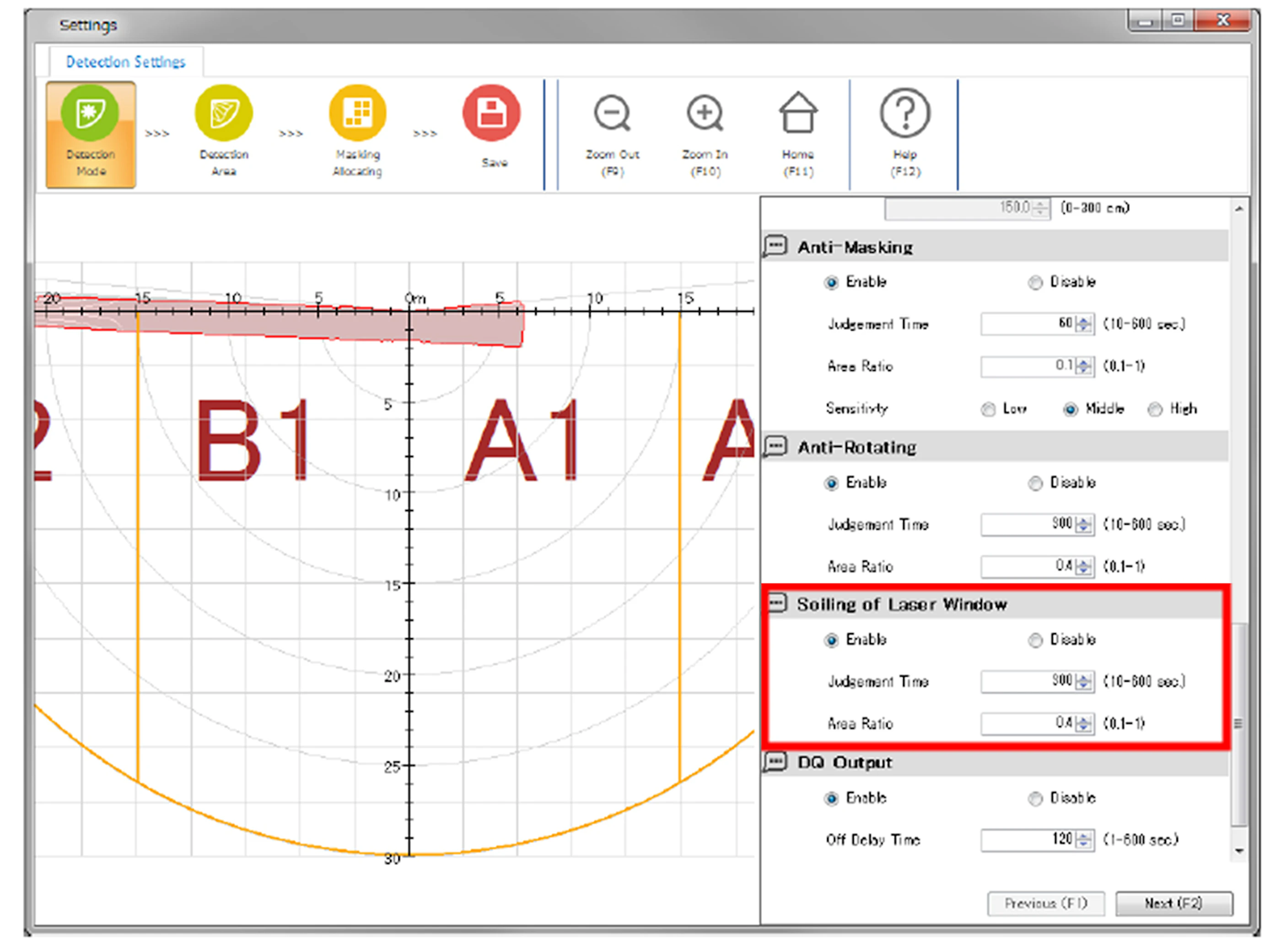Open Help with question mark icon
This screenshot has width=1281, height=952.
pyautogui.click(x=905, y=113)
